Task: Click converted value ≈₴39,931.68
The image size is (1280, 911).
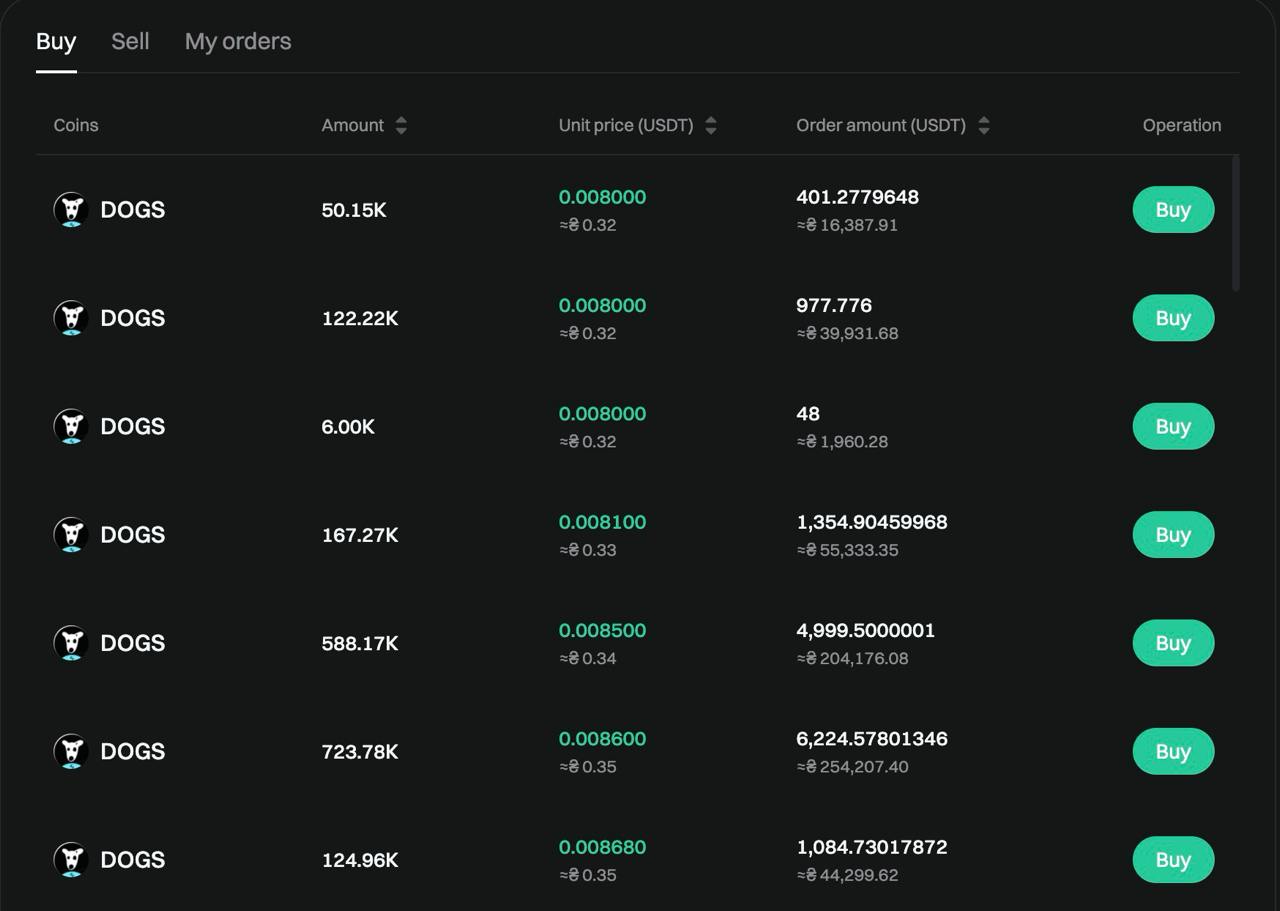Action: tap(847, 333)
